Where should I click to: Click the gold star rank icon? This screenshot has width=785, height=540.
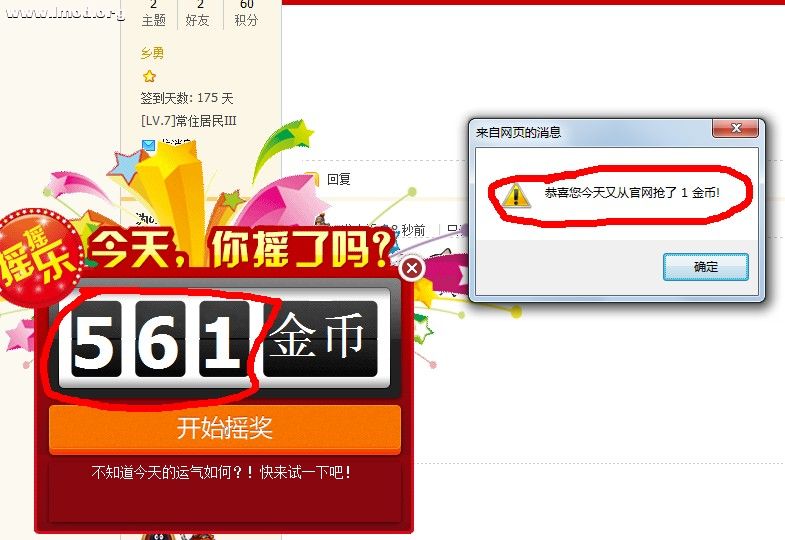(149, 76)
